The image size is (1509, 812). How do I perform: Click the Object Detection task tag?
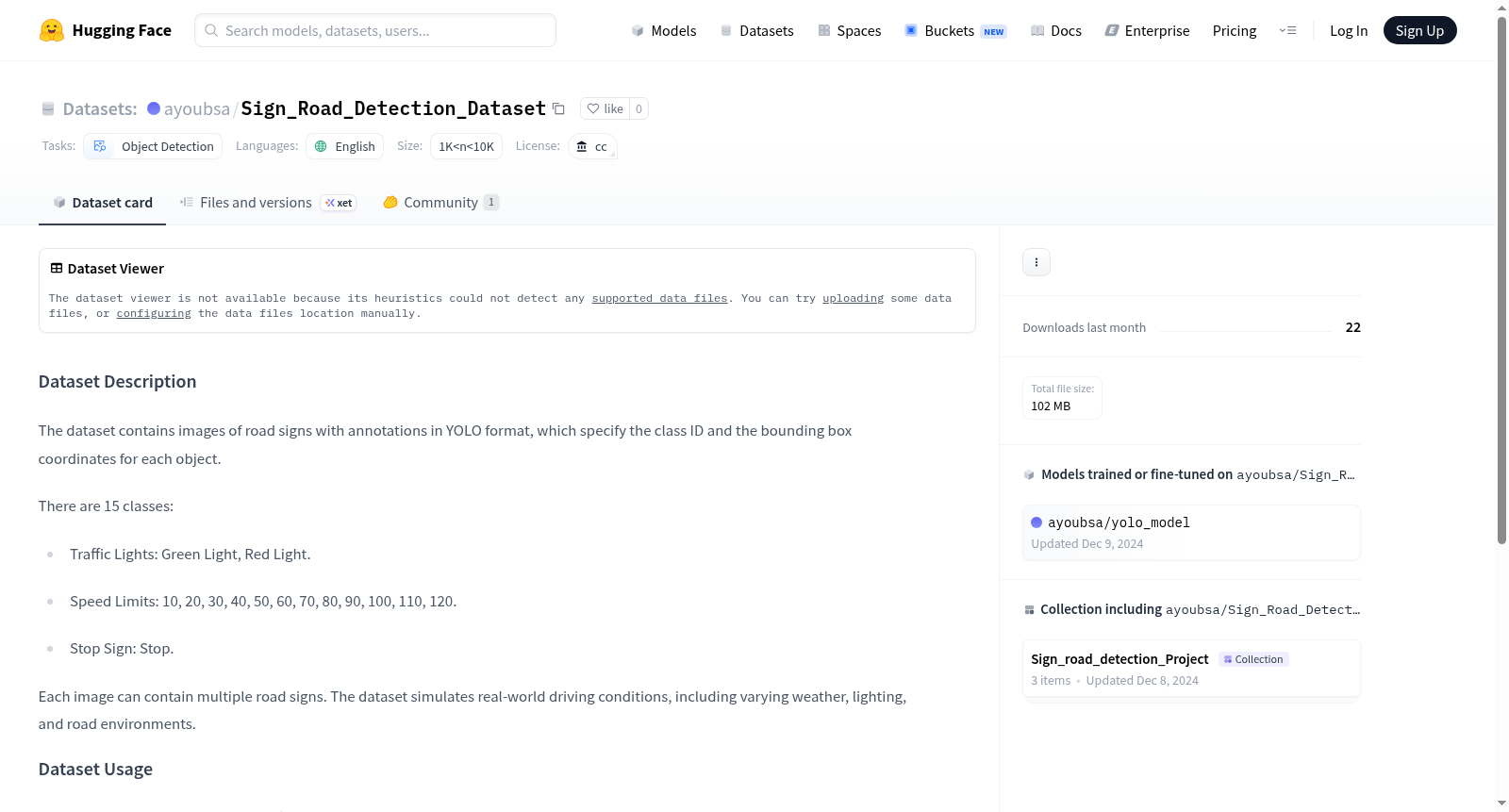[153, 146]
